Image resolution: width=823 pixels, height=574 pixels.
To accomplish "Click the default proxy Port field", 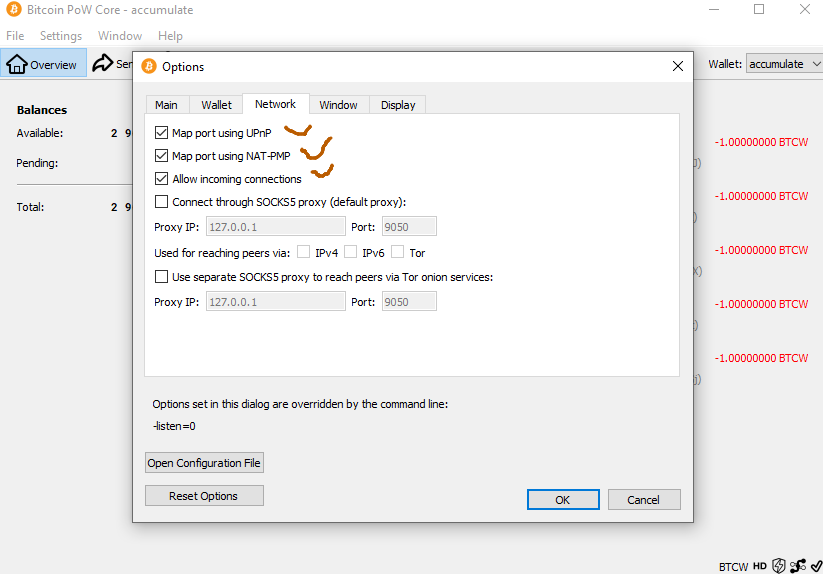I will (409, 227).
